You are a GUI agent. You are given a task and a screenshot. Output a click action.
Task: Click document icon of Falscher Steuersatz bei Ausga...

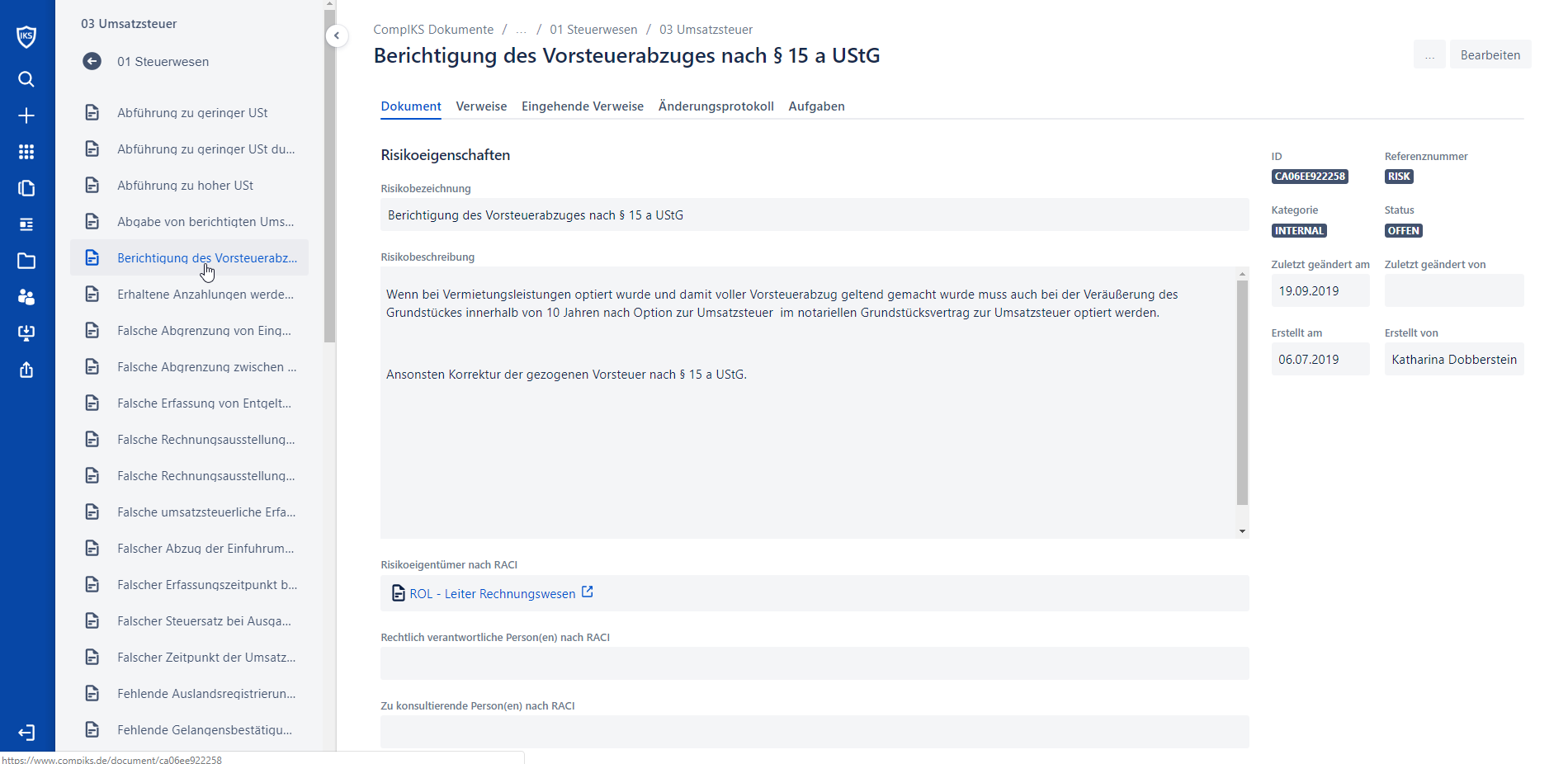[x=92, y=620]
